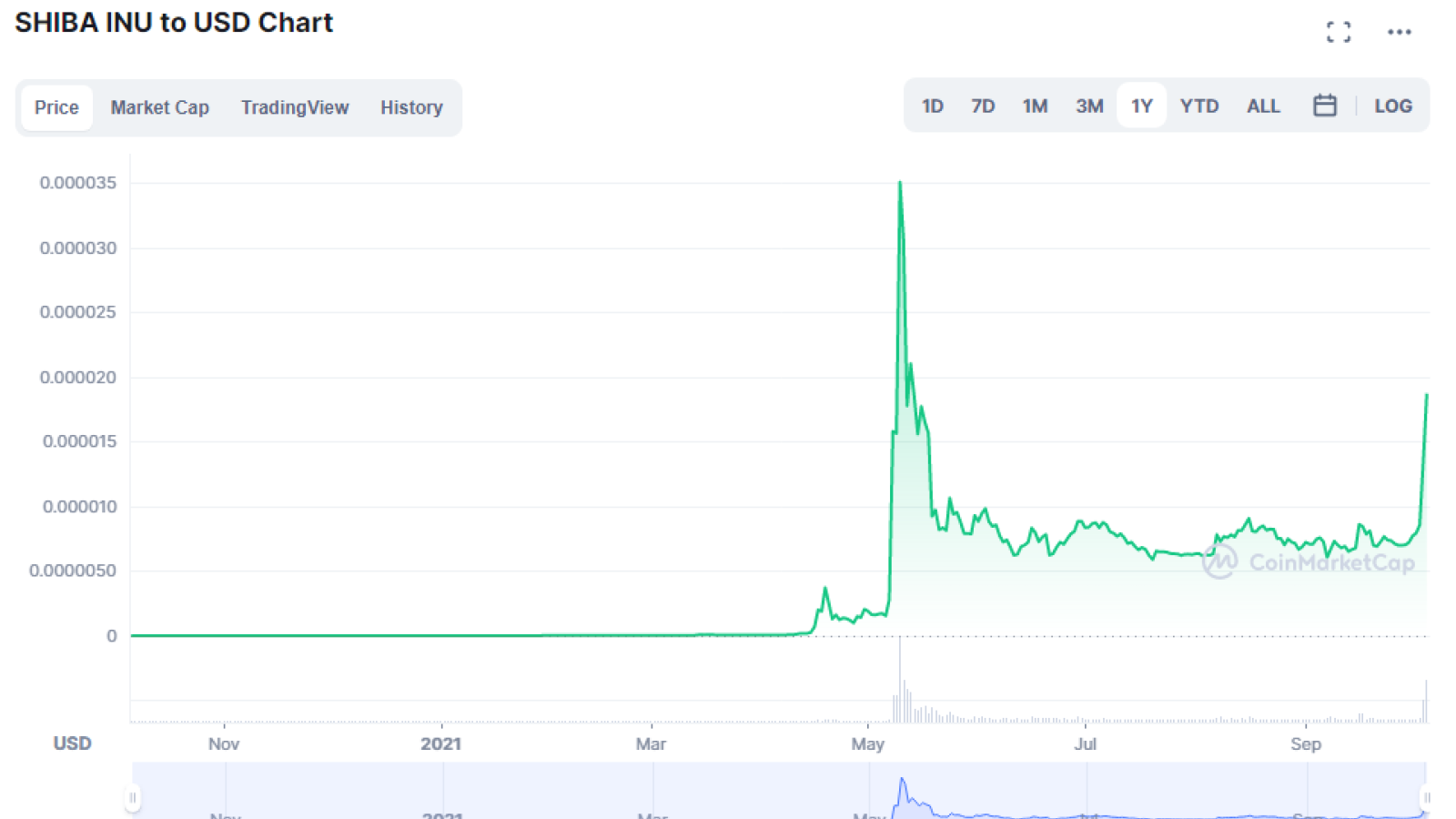1456x819 pixels.
Task: Click the 0.000020 y-axis label
Action: pyautogui.click(x=78, y=378)
